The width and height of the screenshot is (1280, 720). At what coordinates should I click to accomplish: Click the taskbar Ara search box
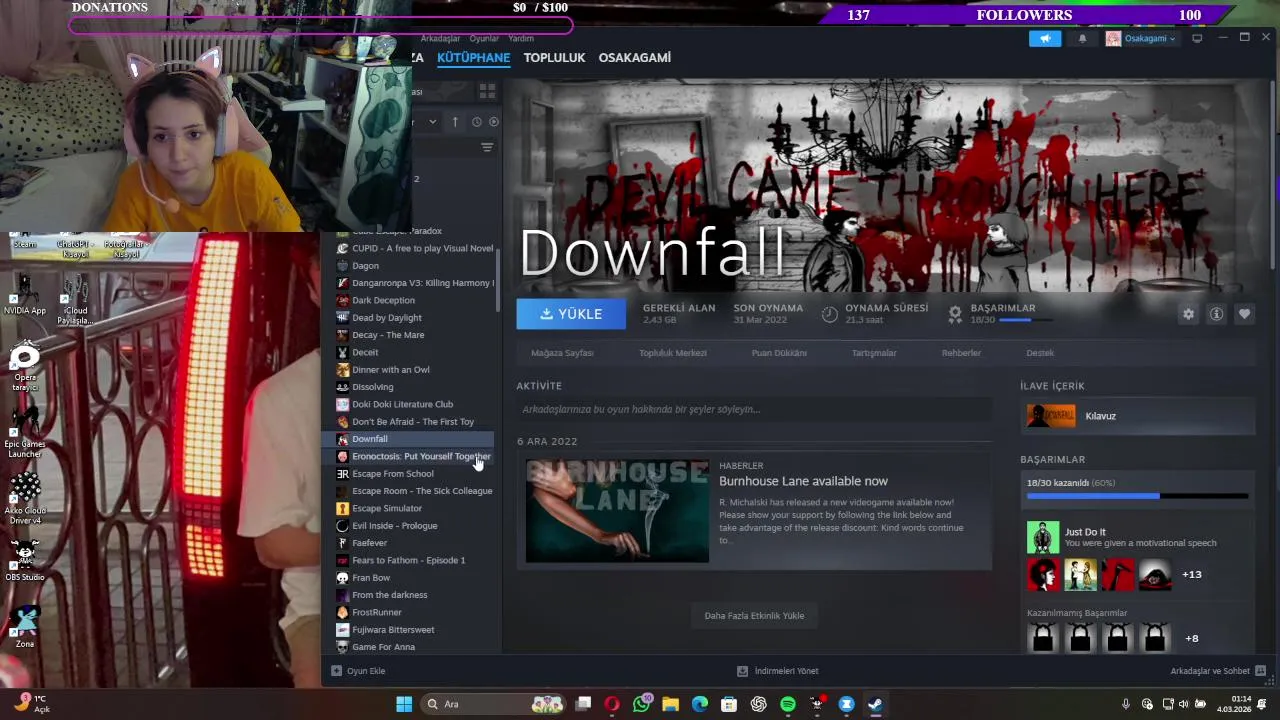click(x=493, y=704)
